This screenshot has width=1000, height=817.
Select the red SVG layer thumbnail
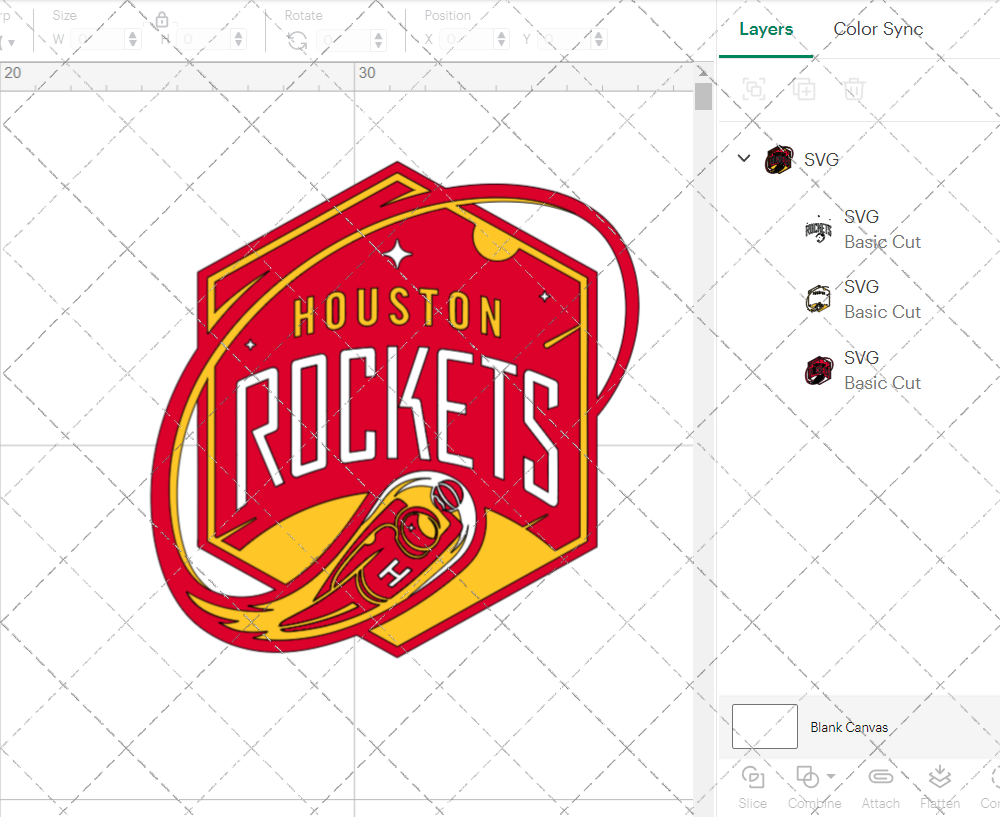click(x=818, y=370)
